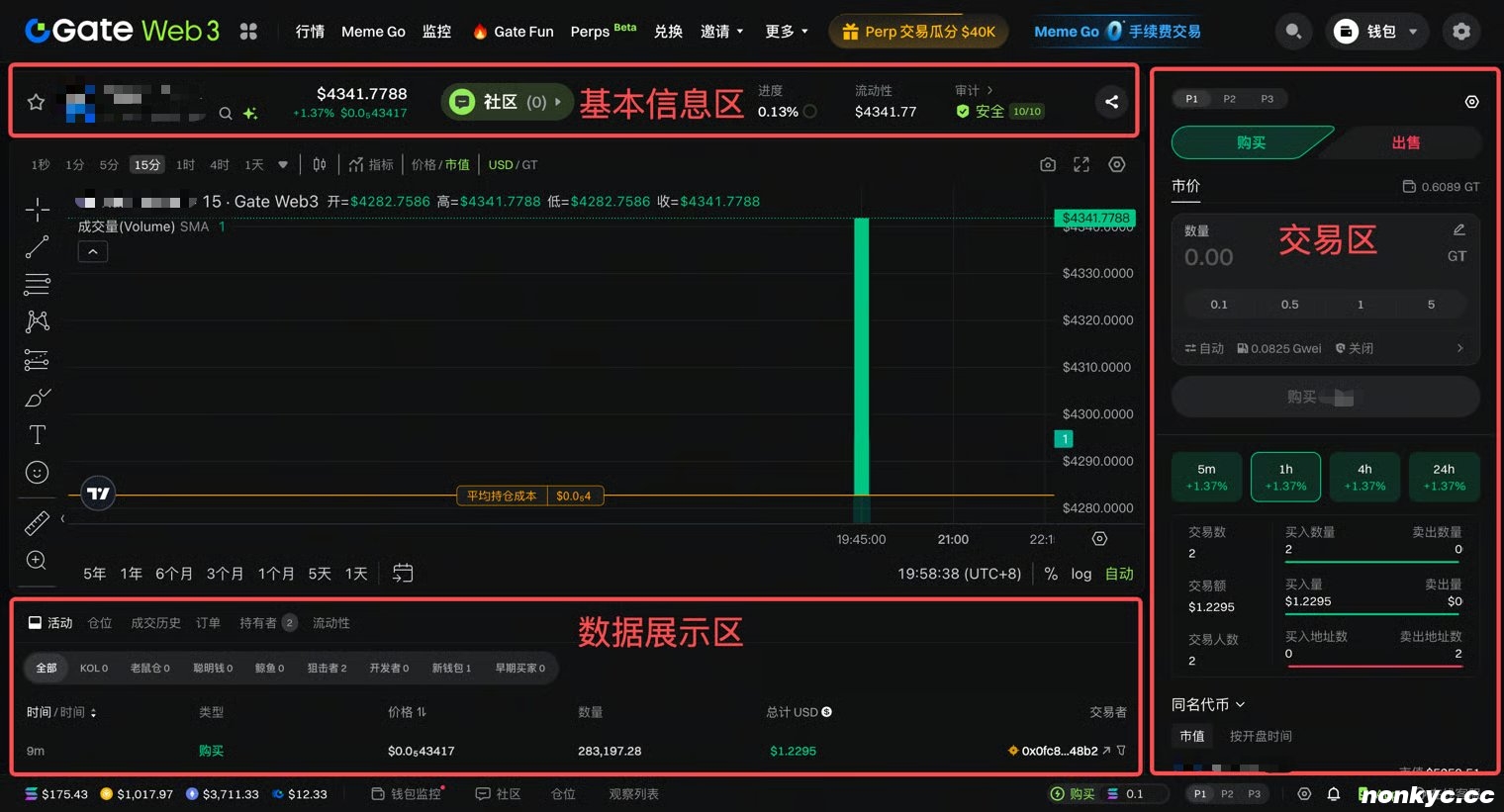Select the brush drawing tool
This screenshot has width=1504, height=812.
point(37,398)
